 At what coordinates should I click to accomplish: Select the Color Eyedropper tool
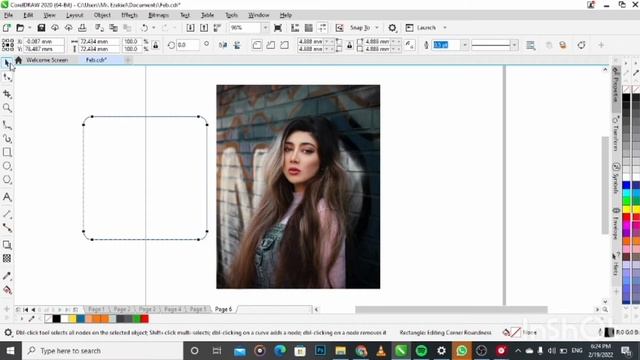tap(7, 276)
